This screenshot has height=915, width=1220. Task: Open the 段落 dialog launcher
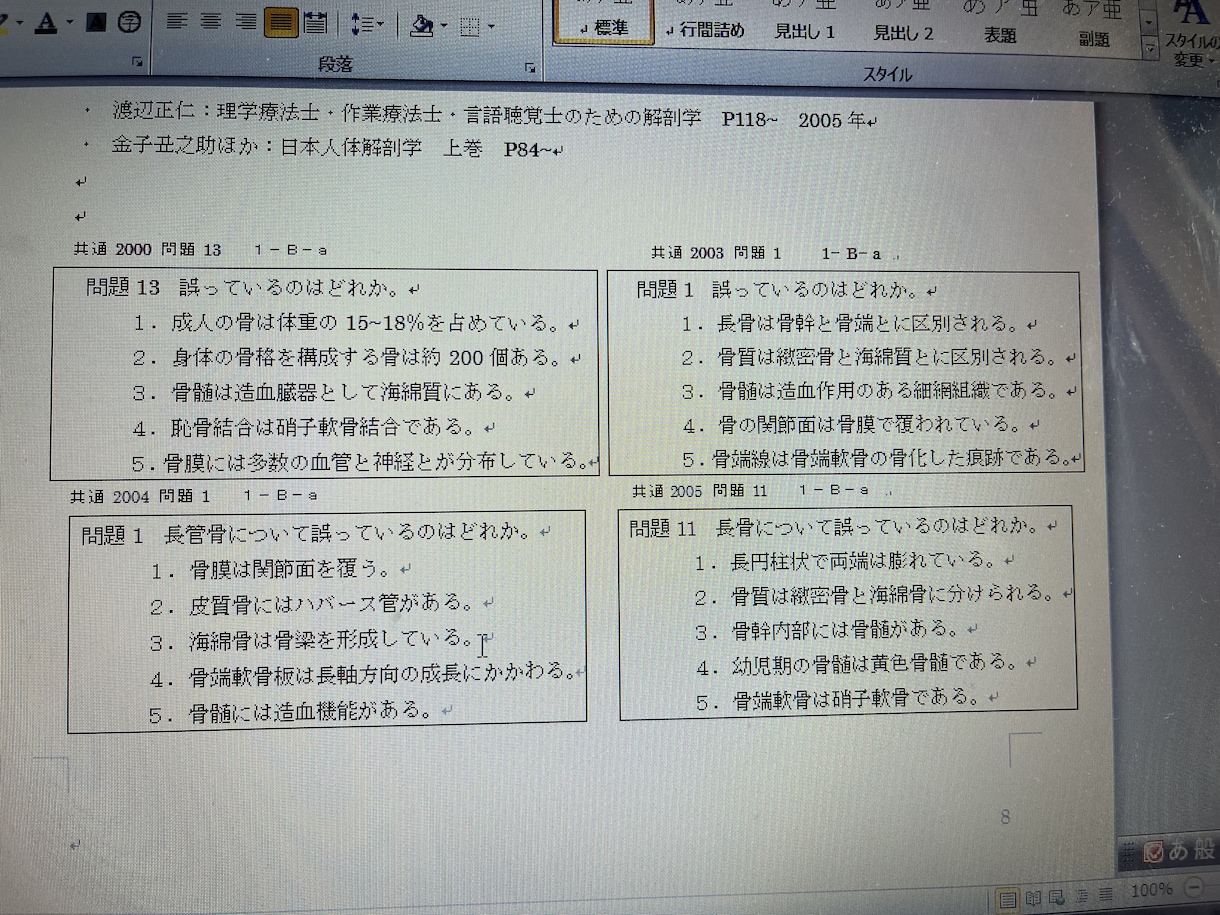529,68
